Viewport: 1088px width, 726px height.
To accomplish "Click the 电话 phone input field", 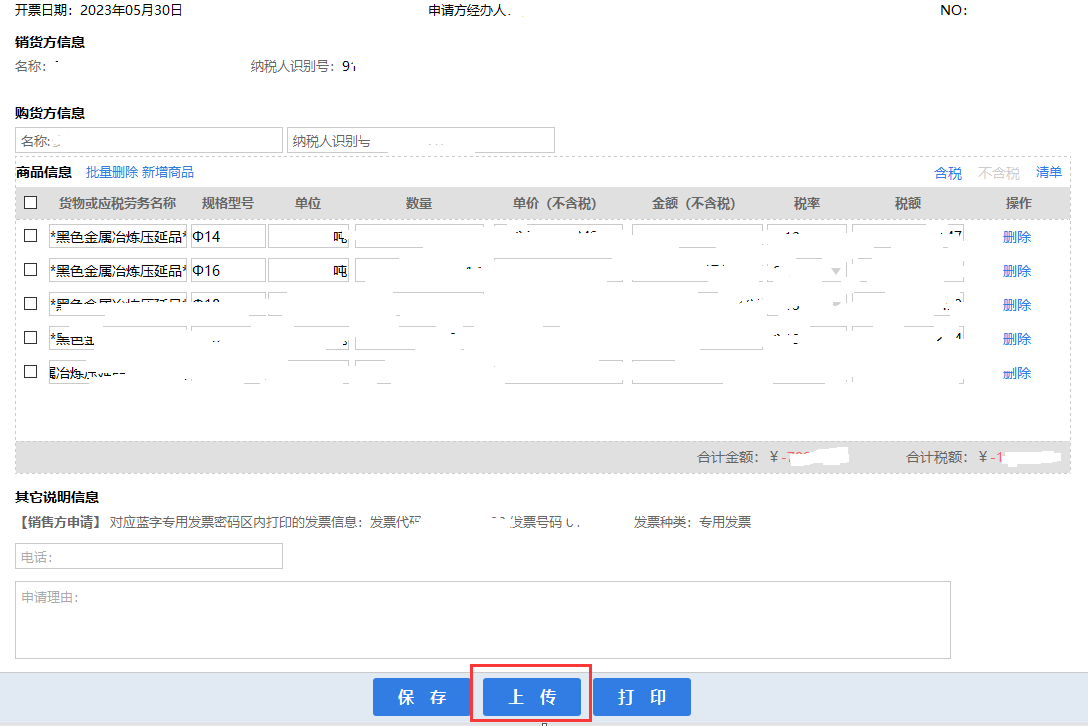I will pyautogui.click(x=149, y=556).
